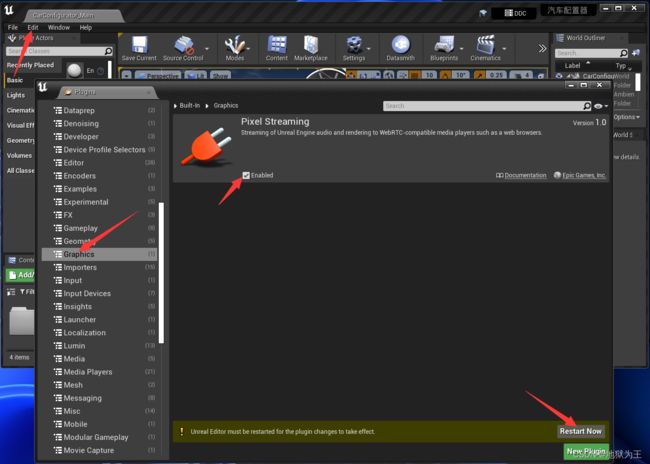Screen dimensions: 650x464
Task: Open the Blueprints toolbar icon
Action: (444, 49)
